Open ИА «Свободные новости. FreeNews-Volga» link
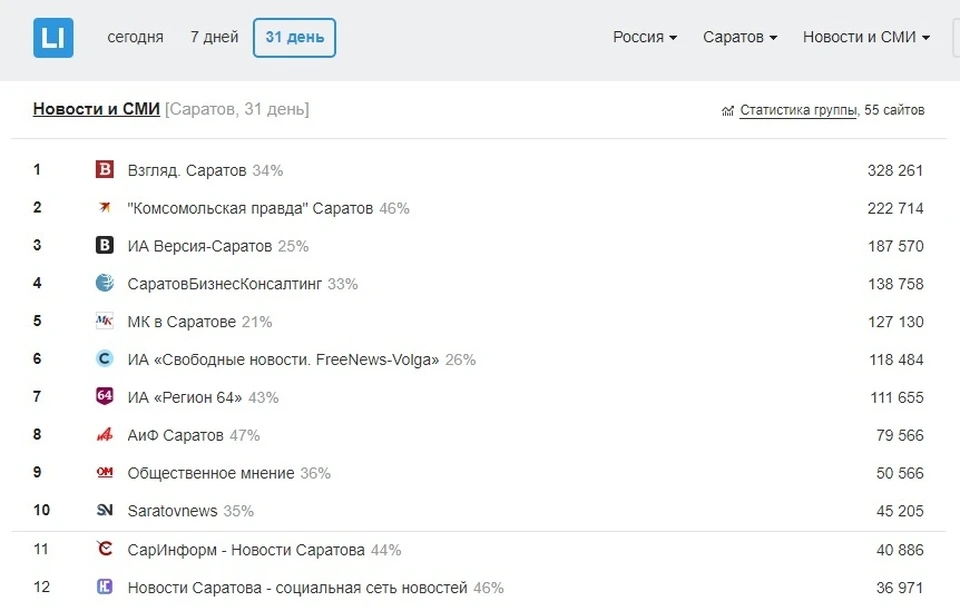Viewport: 960px width, 611px height. [x=283, y=359]
